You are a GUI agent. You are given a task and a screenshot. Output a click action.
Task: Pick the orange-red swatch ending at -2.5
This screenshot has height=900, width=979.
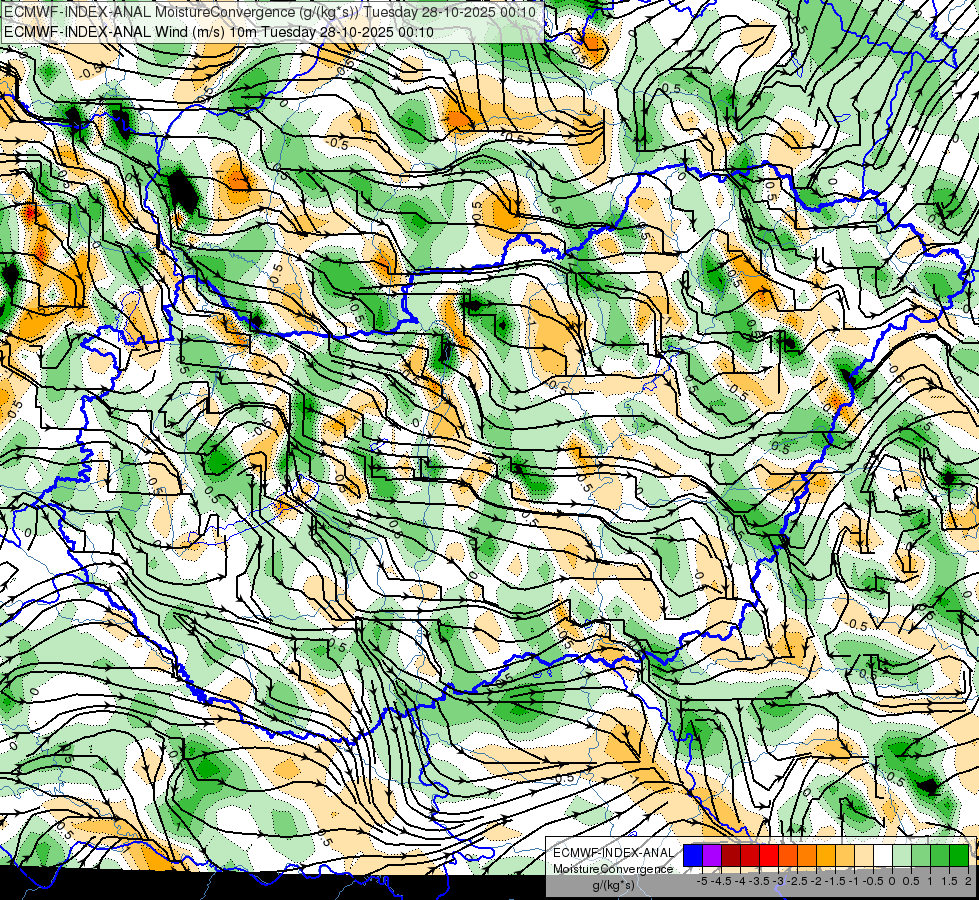click(788, 856)
